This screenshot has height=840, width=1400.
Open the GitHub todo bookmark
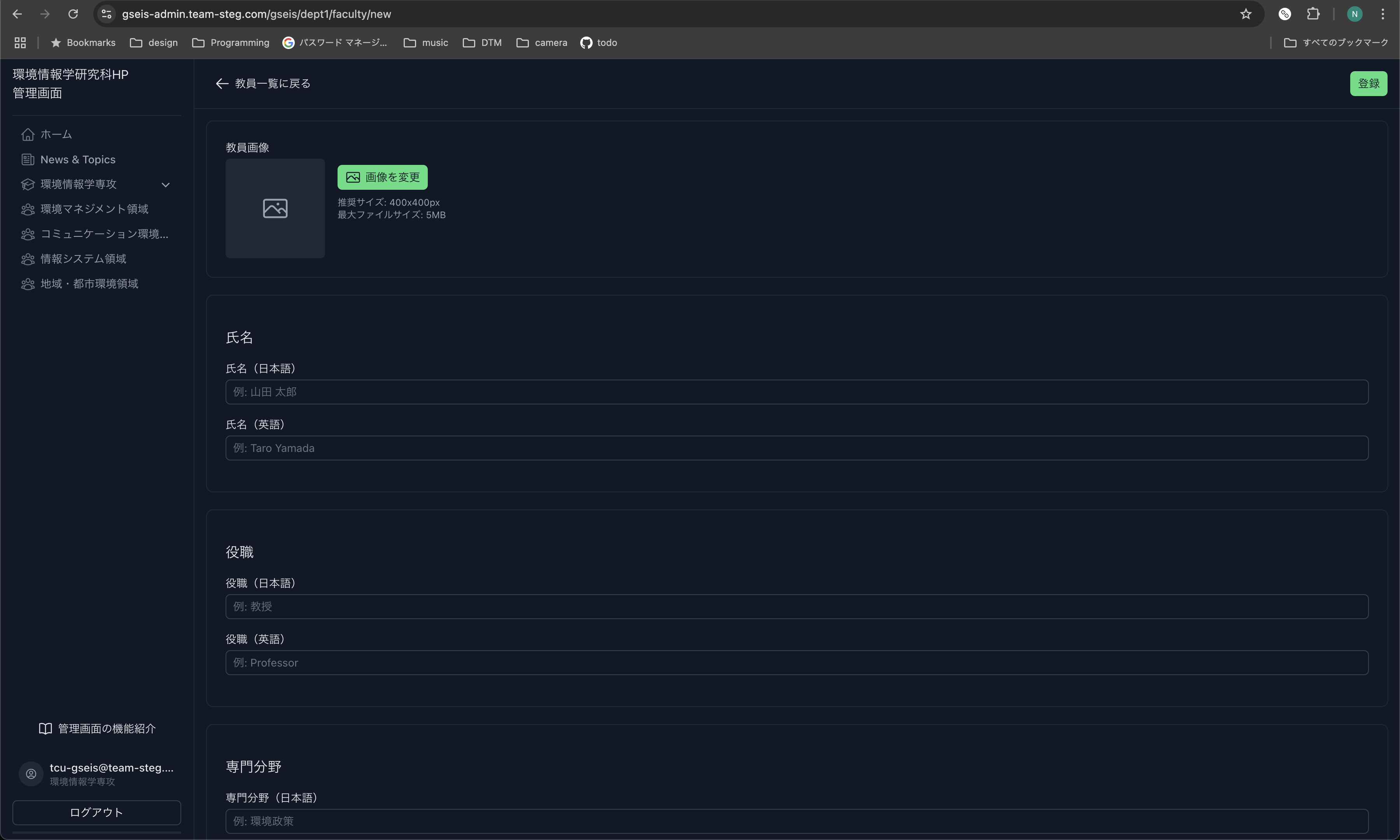599,42
